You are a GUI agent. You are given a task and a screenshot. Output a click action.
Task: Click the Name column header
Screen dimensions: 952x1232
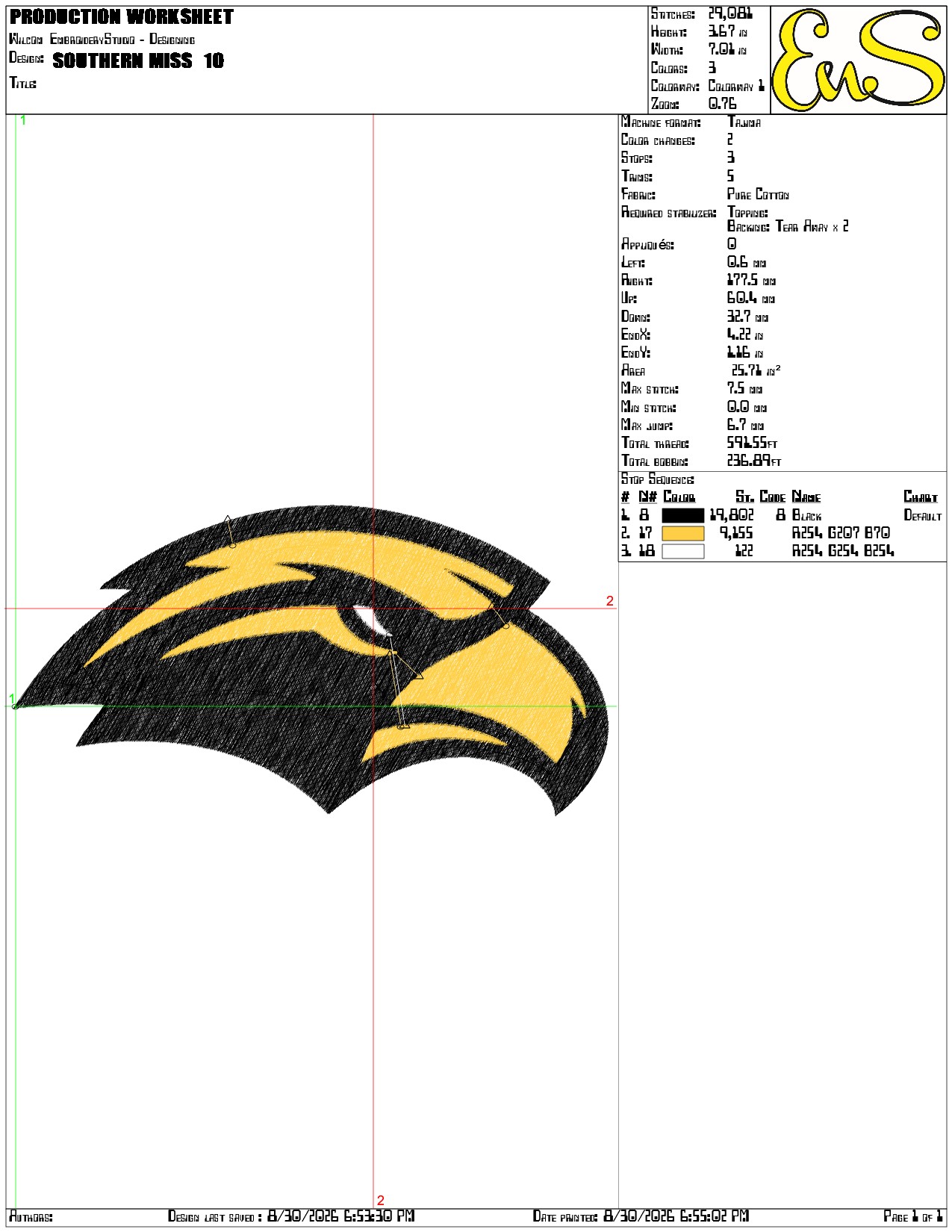806,497
